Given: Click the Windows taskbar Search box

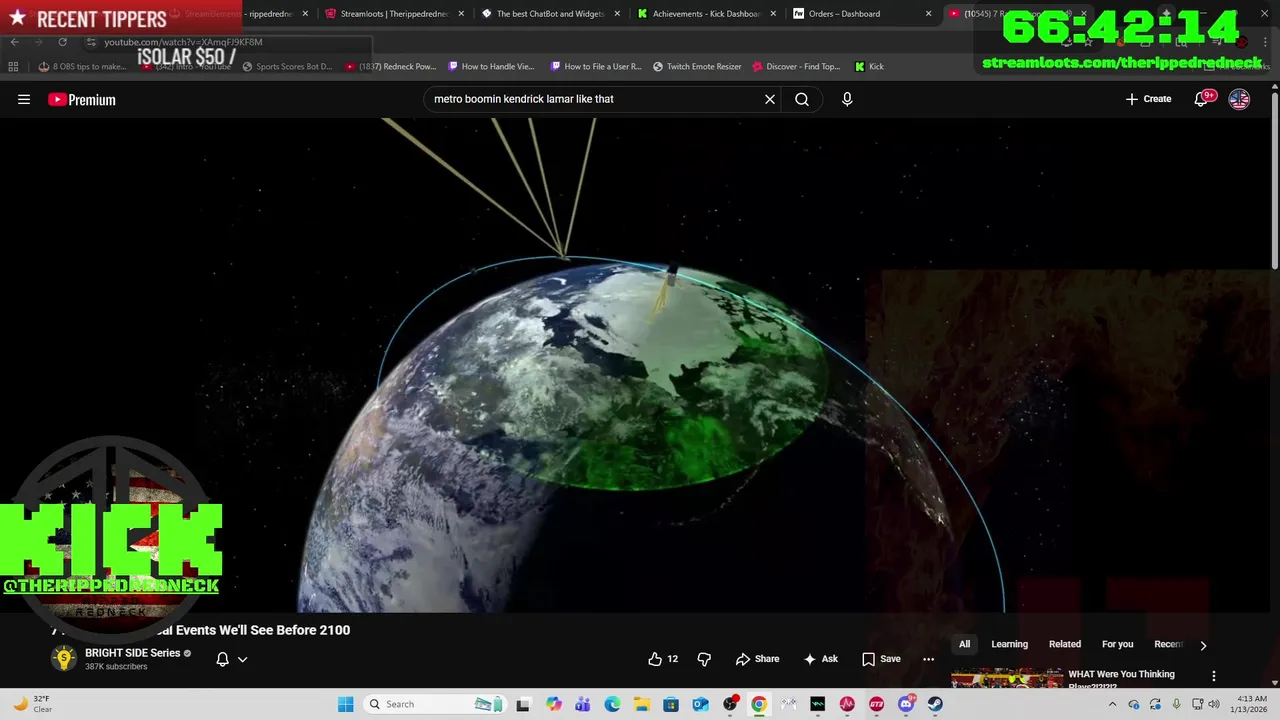Looking at the screenshot, I should [435, 704].
